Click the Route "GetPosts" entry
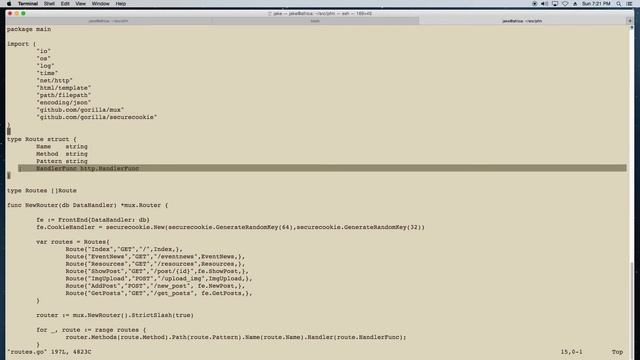This screenshot has width=640, height=360. tap(159, 294)
